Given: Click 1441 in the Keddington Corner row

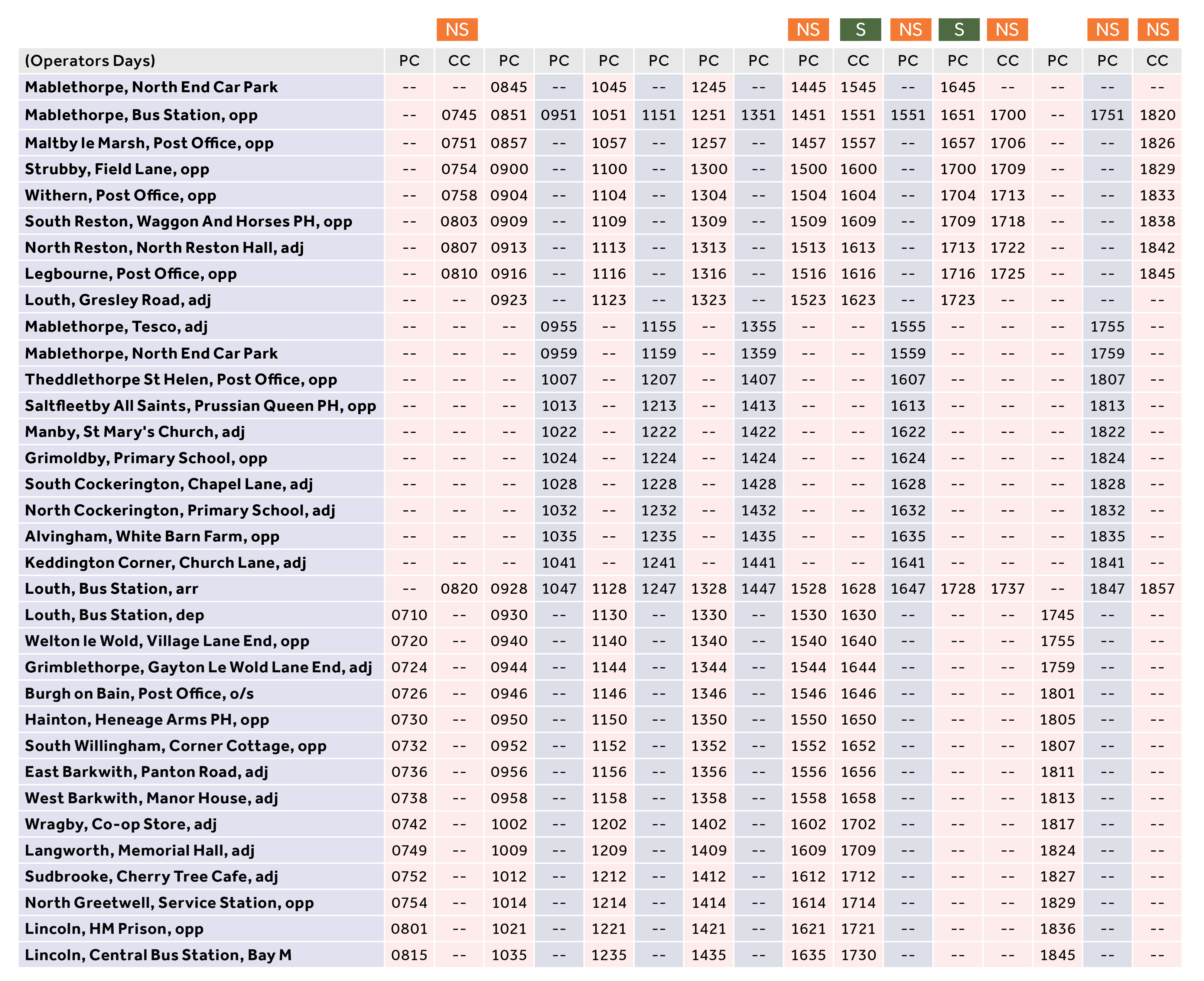Looking at the screenshot, I should tap(759, 563).
